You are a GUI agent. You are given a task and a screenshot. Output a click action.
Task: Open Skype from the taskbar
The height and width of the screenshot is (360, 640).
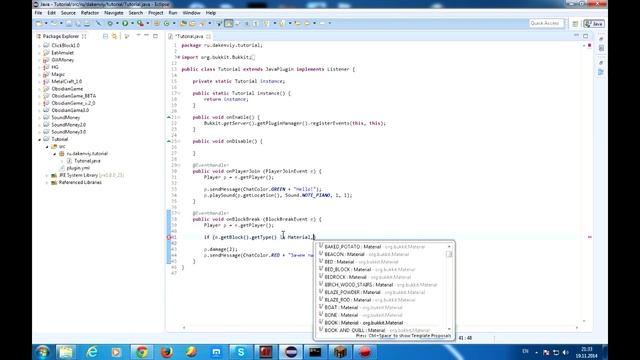[x=241, y=352]
